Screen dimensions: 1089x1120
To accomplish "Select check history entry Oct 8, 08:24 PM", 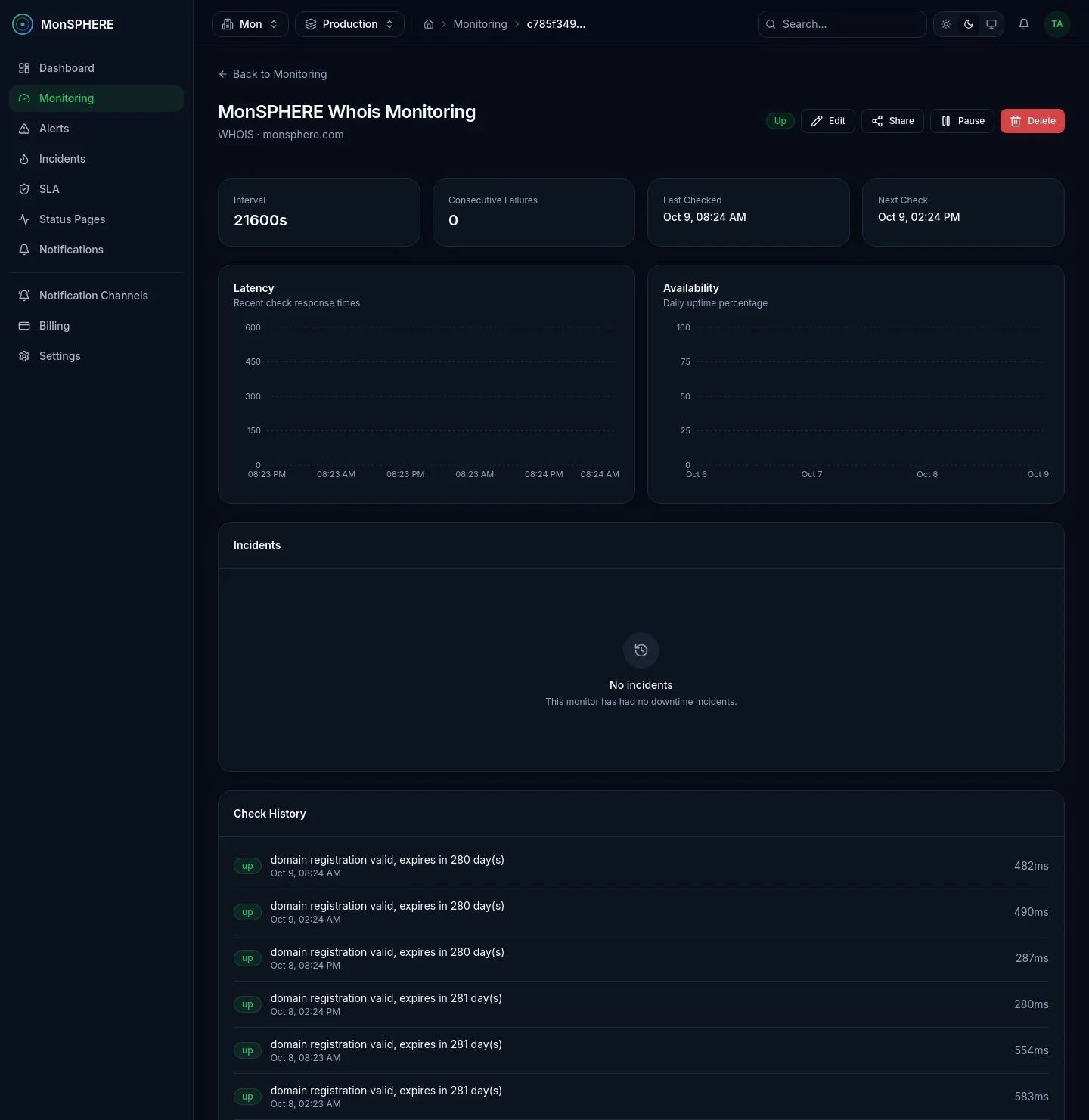I will [641, 958].
